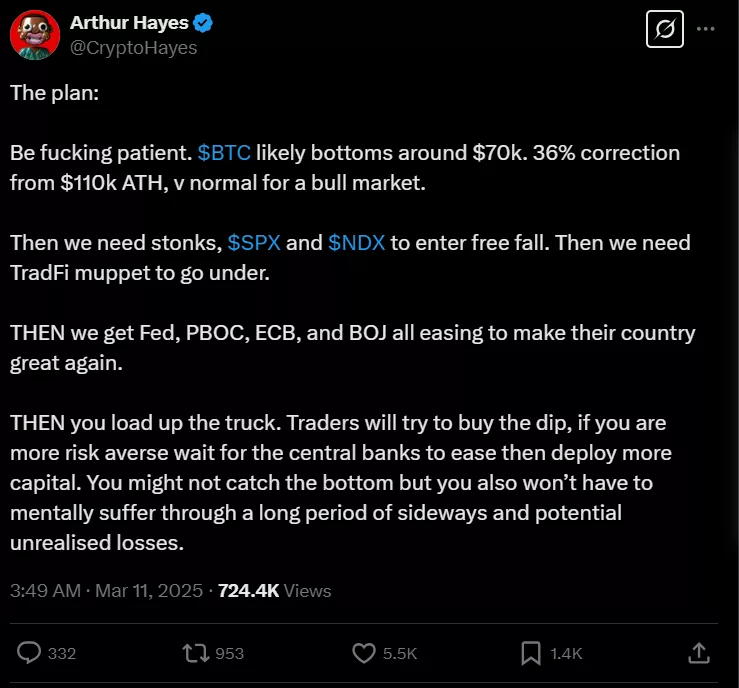Viewport: 739px width, 688px height.
Task: Open the share post icon
Action: pos(699,652)
